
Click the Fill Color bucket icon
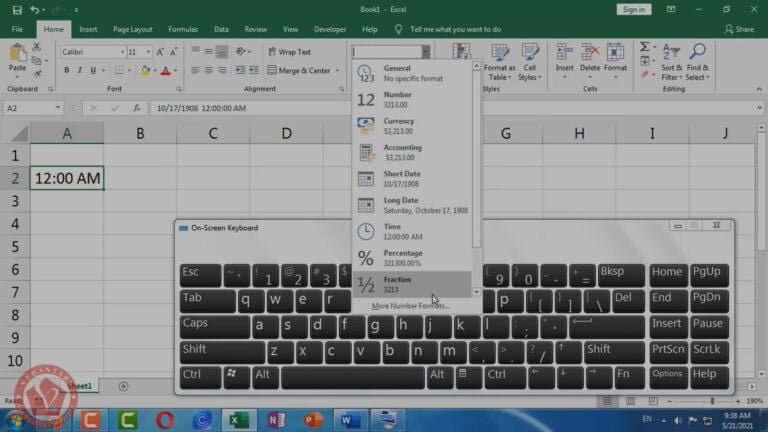point(145,71)
